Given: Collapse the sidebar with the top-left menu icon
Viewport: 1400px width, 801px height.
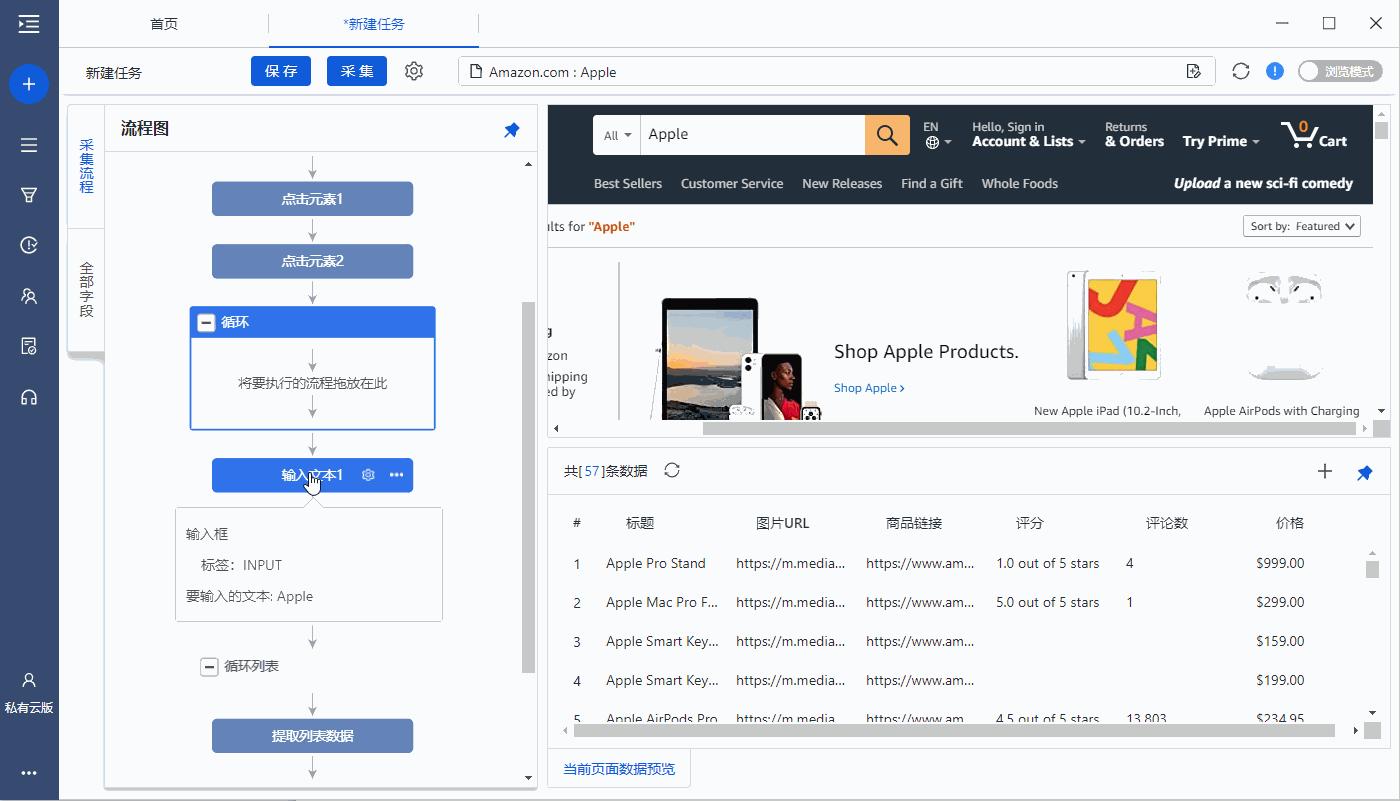Looking at the screenshot, I should [x=29, y=24].
